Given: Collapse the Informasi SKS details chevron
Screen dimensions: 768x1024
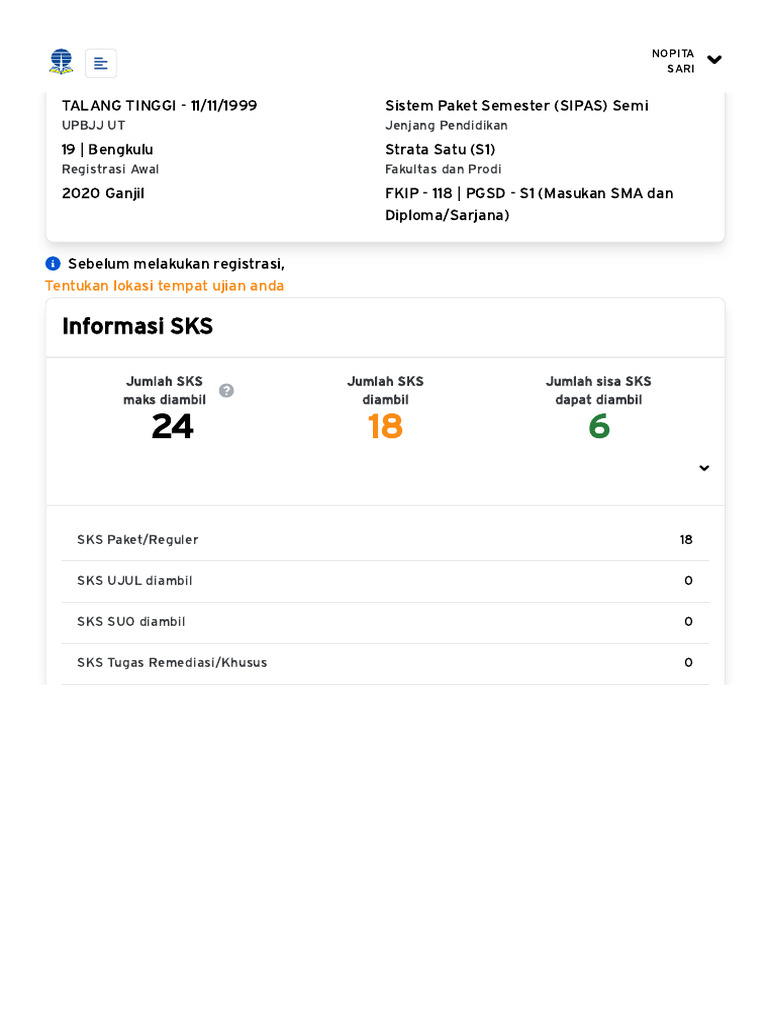Looking at the screenshot, I should tap(704, 468).
